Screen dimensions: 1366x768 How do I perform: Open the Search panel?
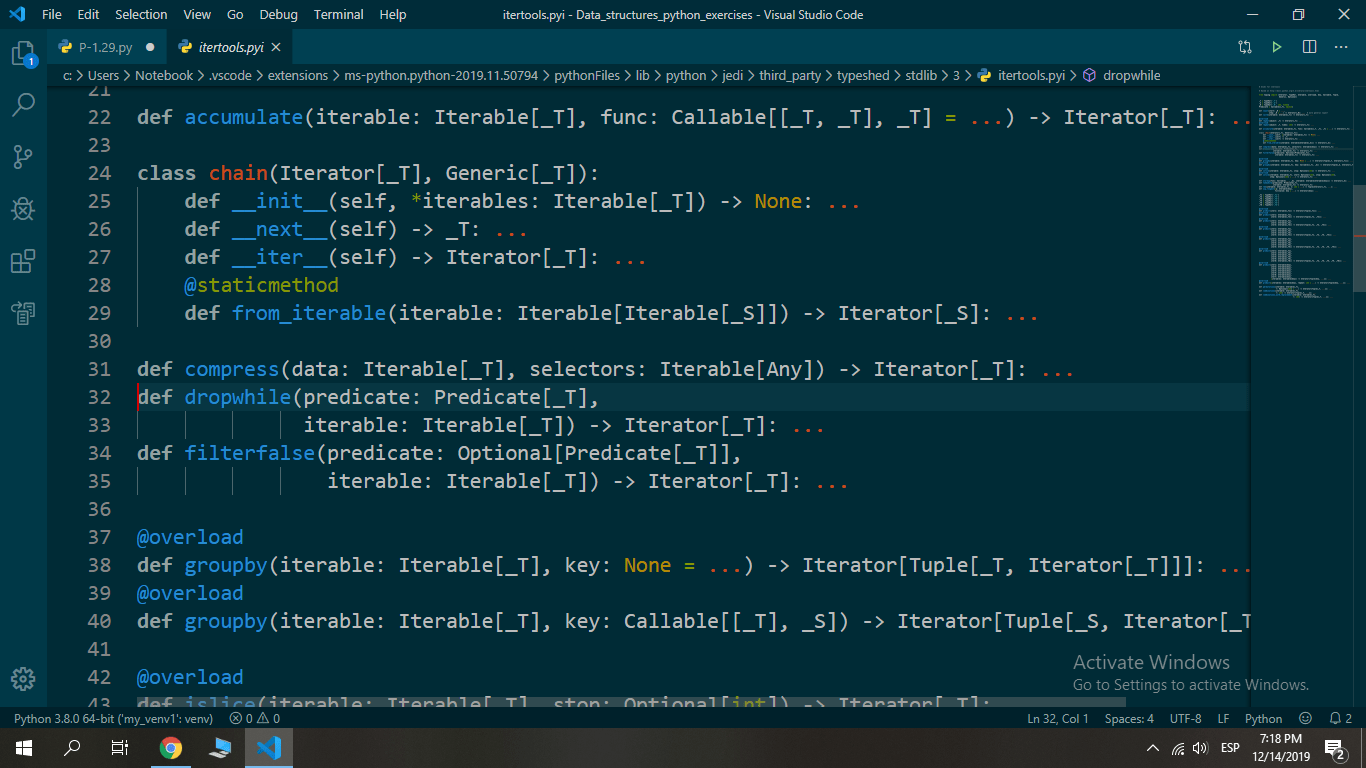tap(24, 104)
